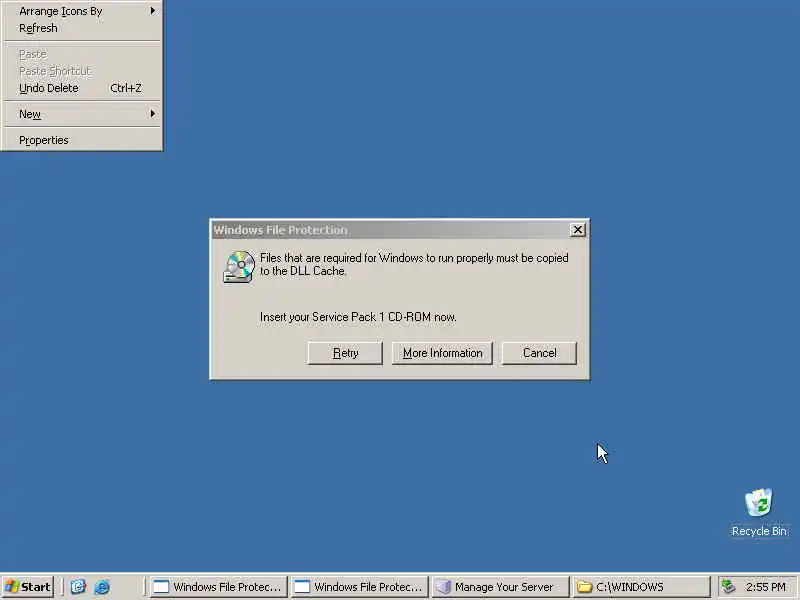Open the New submenu
The height and width of the screenshot is (600, 800).
coord(82,114)
